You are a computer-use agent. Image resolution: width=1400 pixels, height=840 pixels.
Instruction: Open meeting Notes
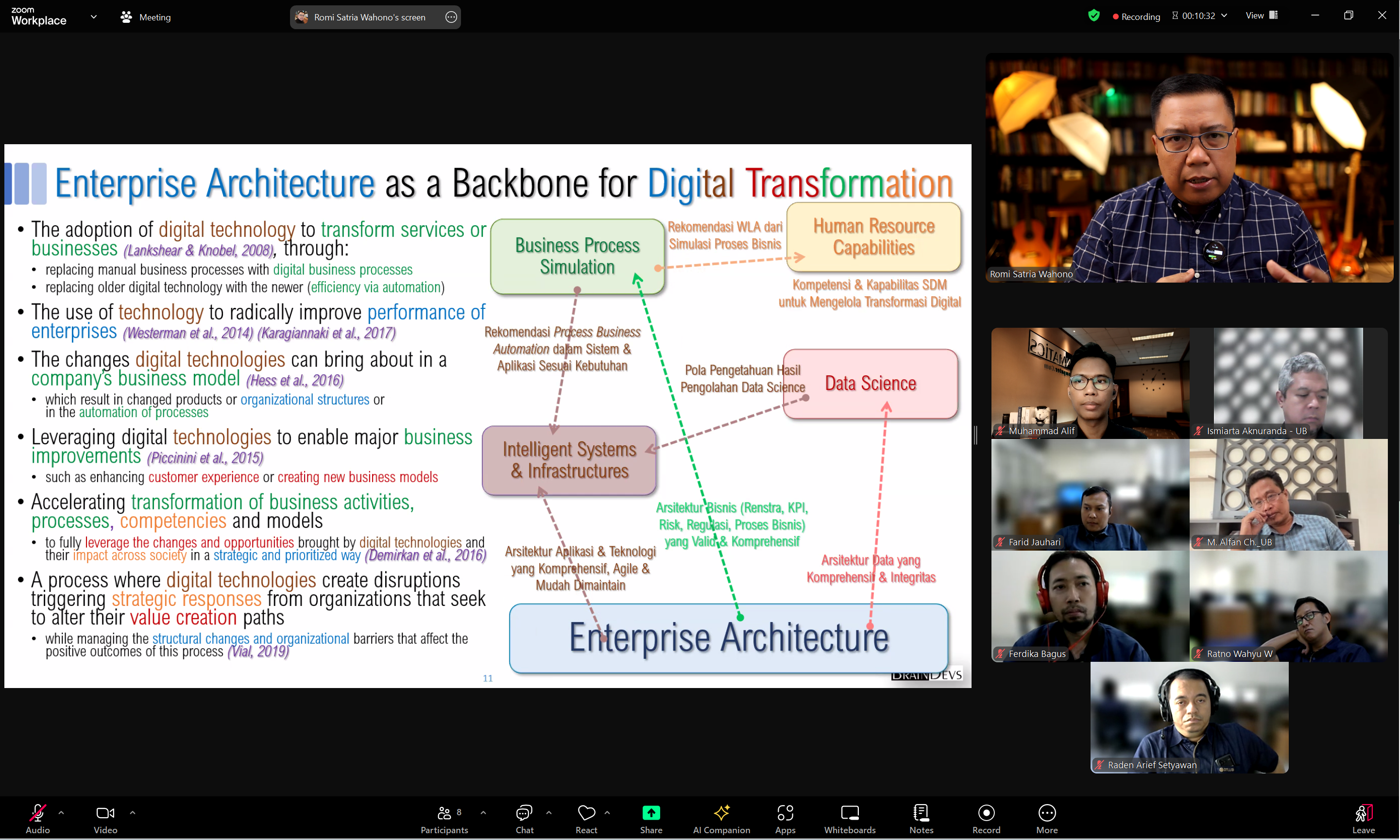point(921,818)
